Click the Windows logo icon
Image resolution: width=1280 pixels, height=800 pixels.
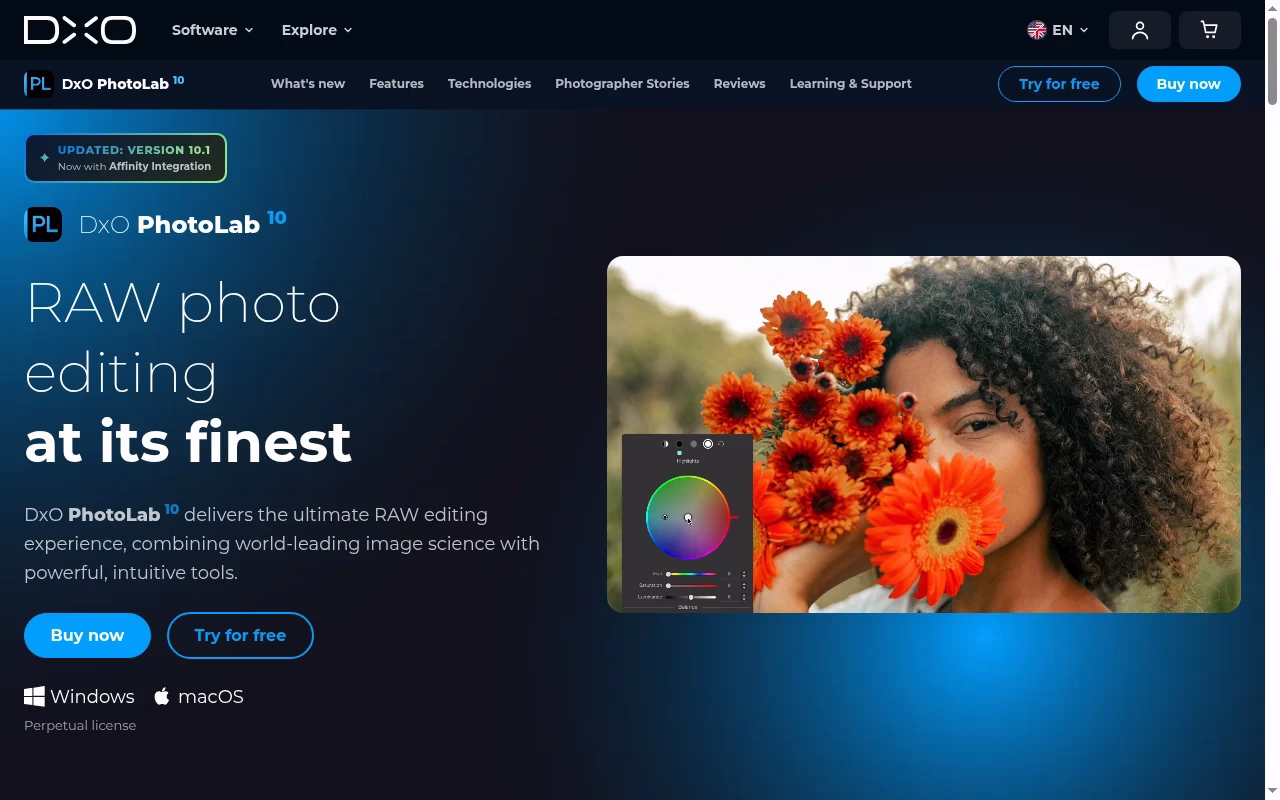(34, 696)
